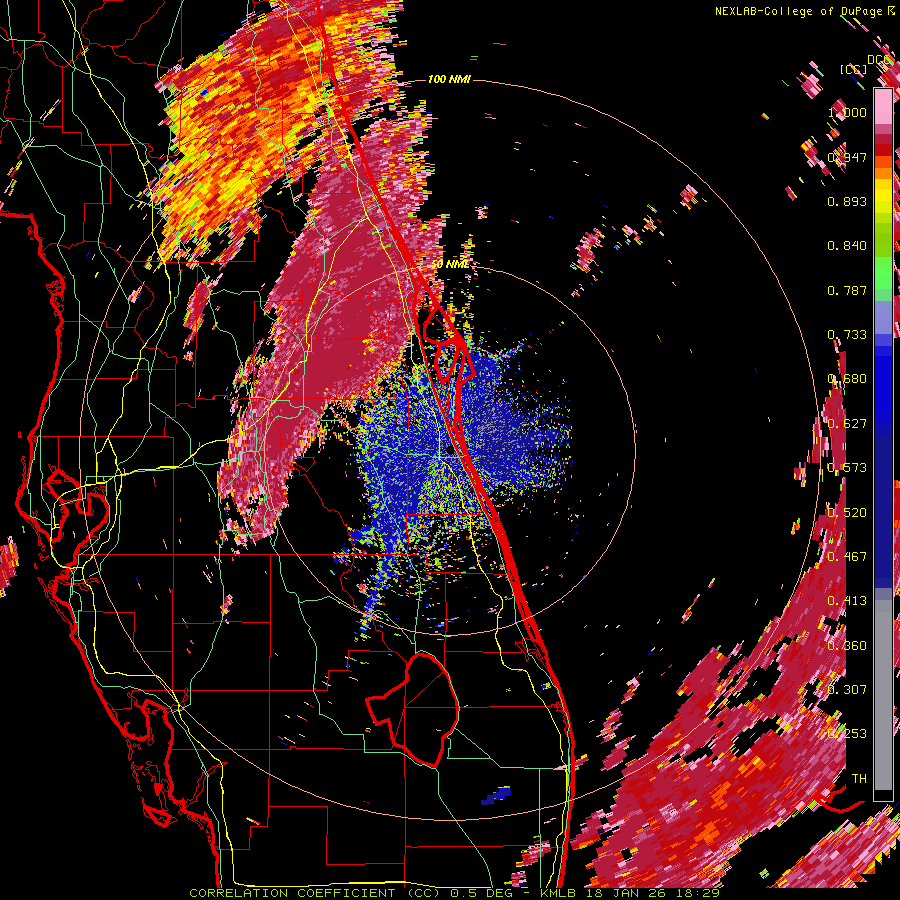Screen dimensions: 900x900
Task: Click the CORRELATION COEFFICIENT (CC) caption text
Action: coord(314,893)
